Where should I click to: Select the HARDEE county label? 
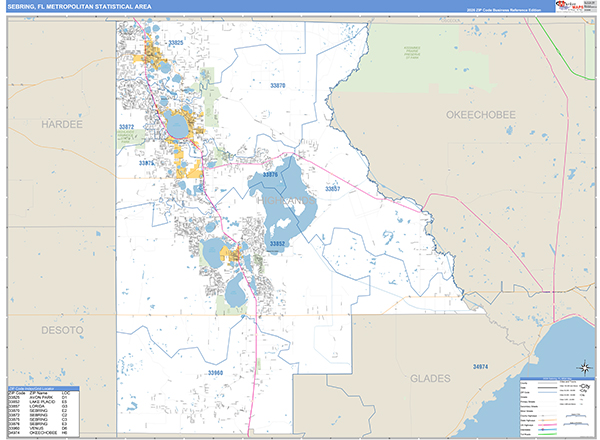pyautogui.click(x=62, y=124)
